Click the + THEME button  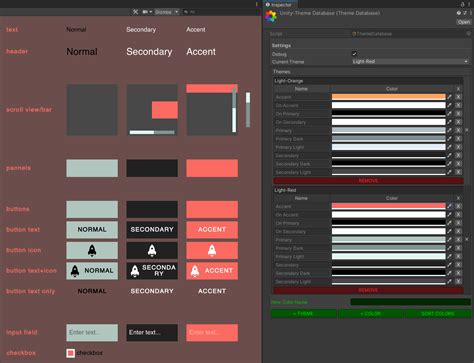point(304,314)
